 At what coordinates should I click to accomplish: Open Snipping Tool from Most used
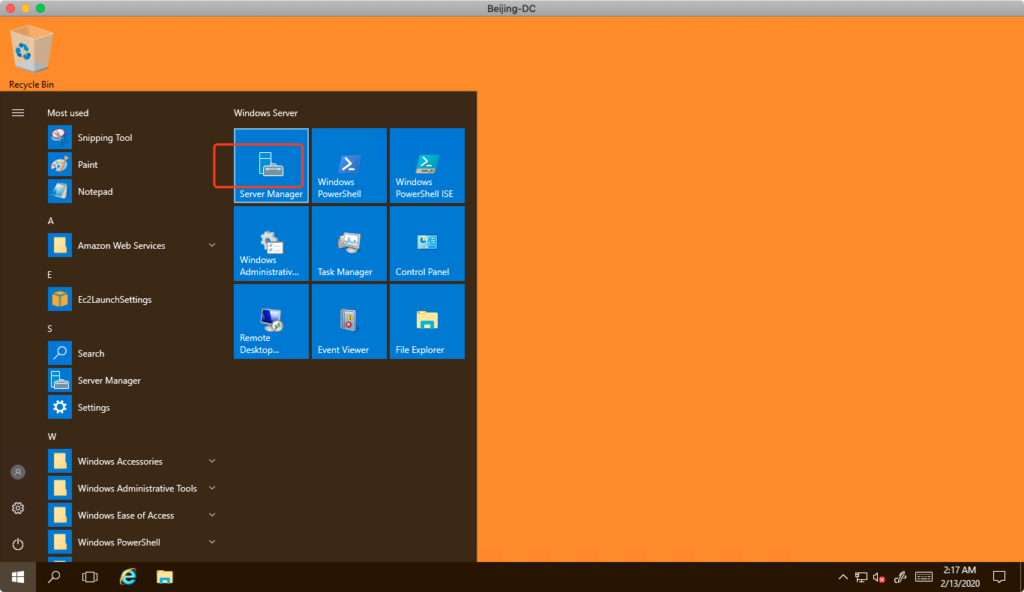coord(105,138)
